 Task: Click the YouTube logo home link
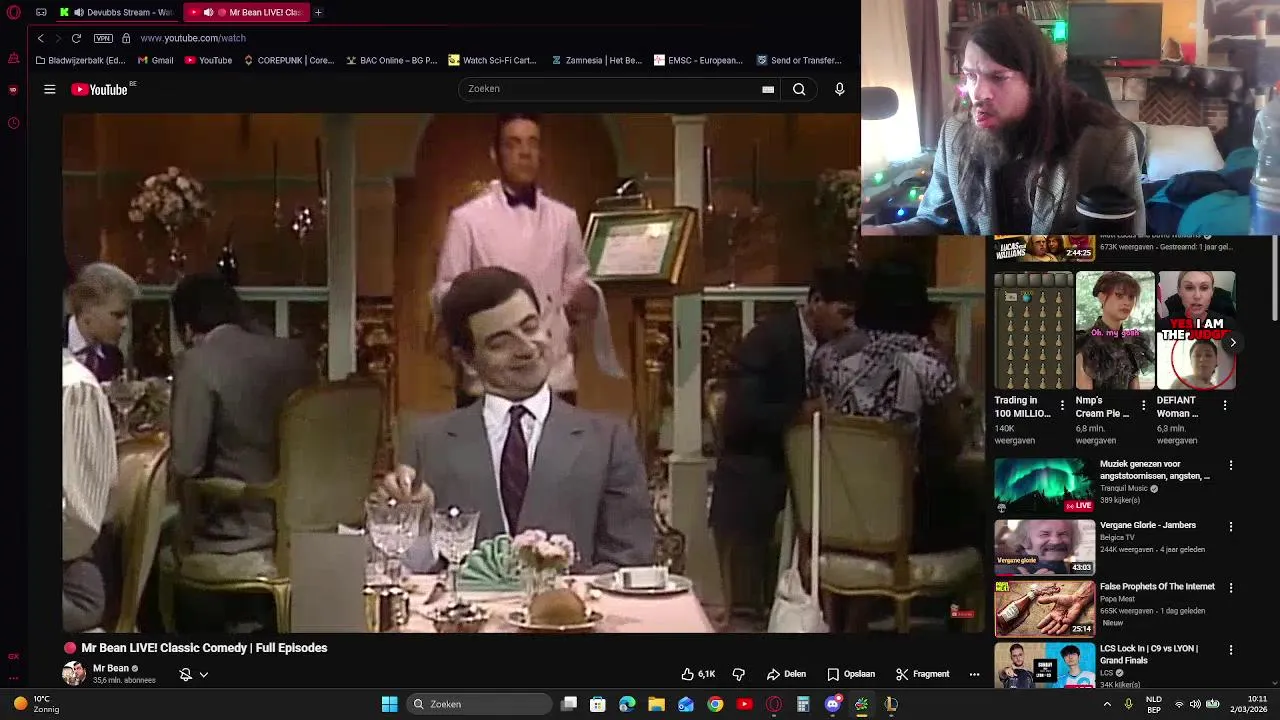pos(99,89)
